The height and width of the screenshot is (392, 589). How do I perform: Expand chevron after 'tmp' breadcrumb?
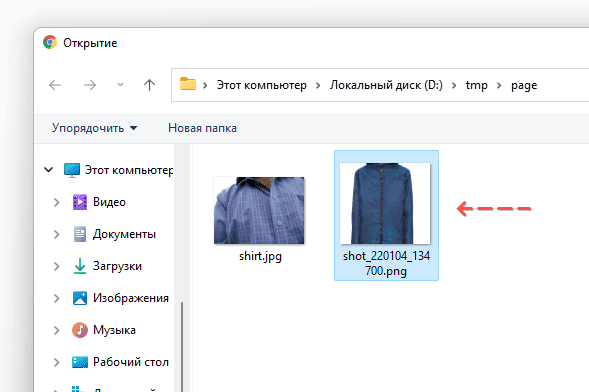point(499,86)
